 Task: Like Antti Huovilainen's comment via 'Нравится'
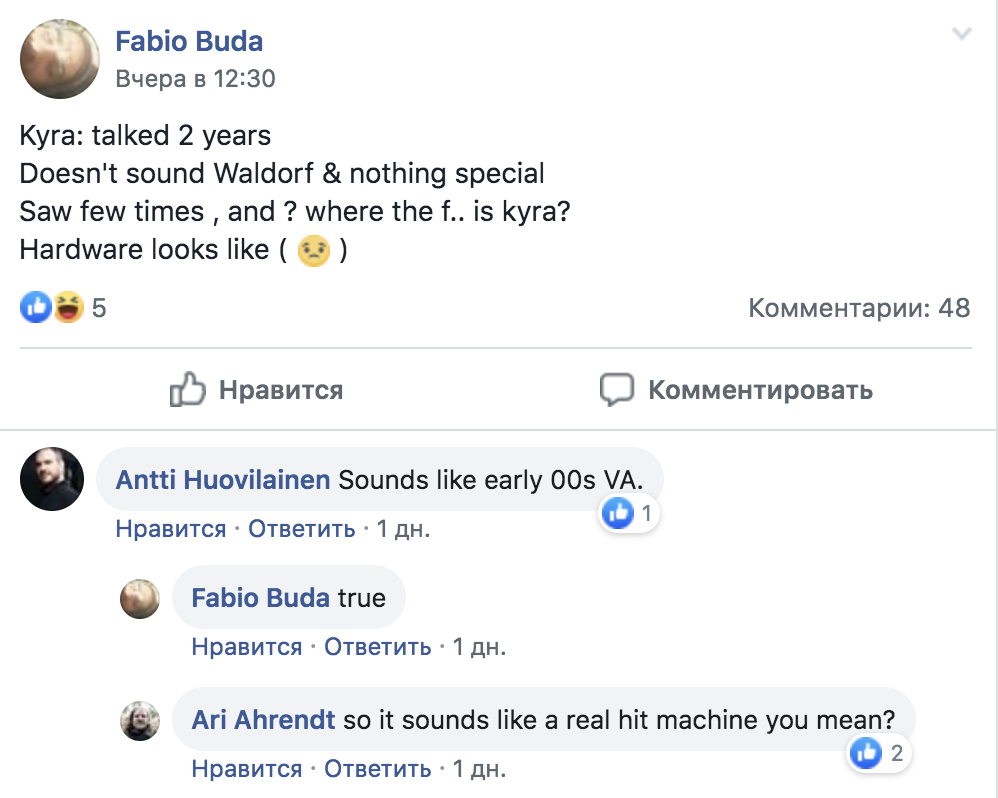pyautogui.click(x=171, y=529)
